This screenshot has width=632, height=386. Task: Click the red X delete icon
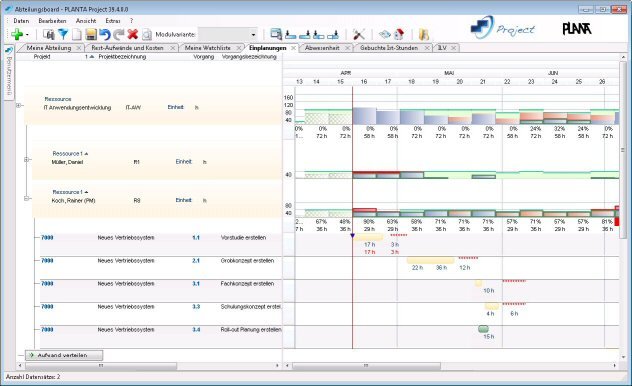[x=133, y=35]
